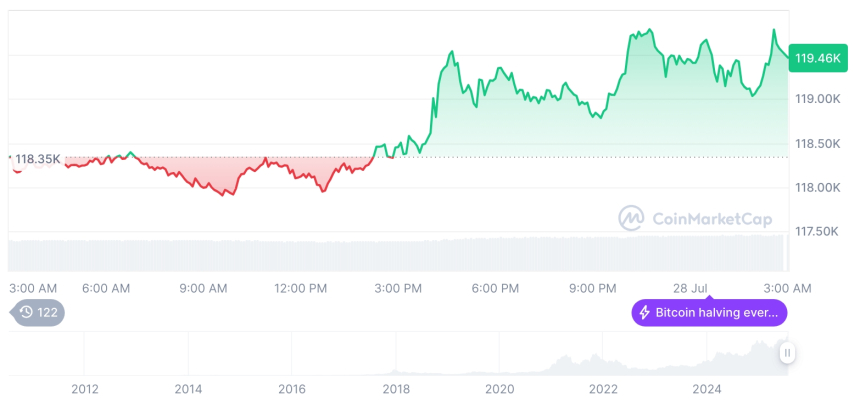Viewport: 860px width, 401px height.
Task: Click the 28 Jul date axis label
Action: [692, 288]
